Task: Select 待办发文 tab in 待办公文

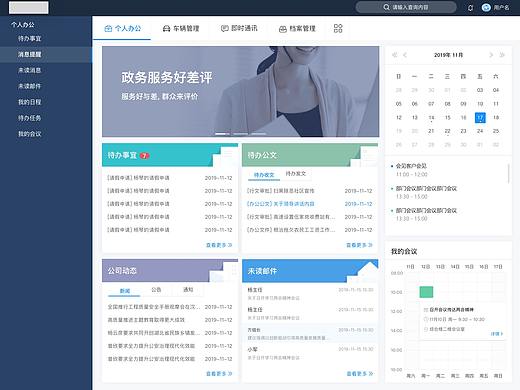Action: coord(296,174)
